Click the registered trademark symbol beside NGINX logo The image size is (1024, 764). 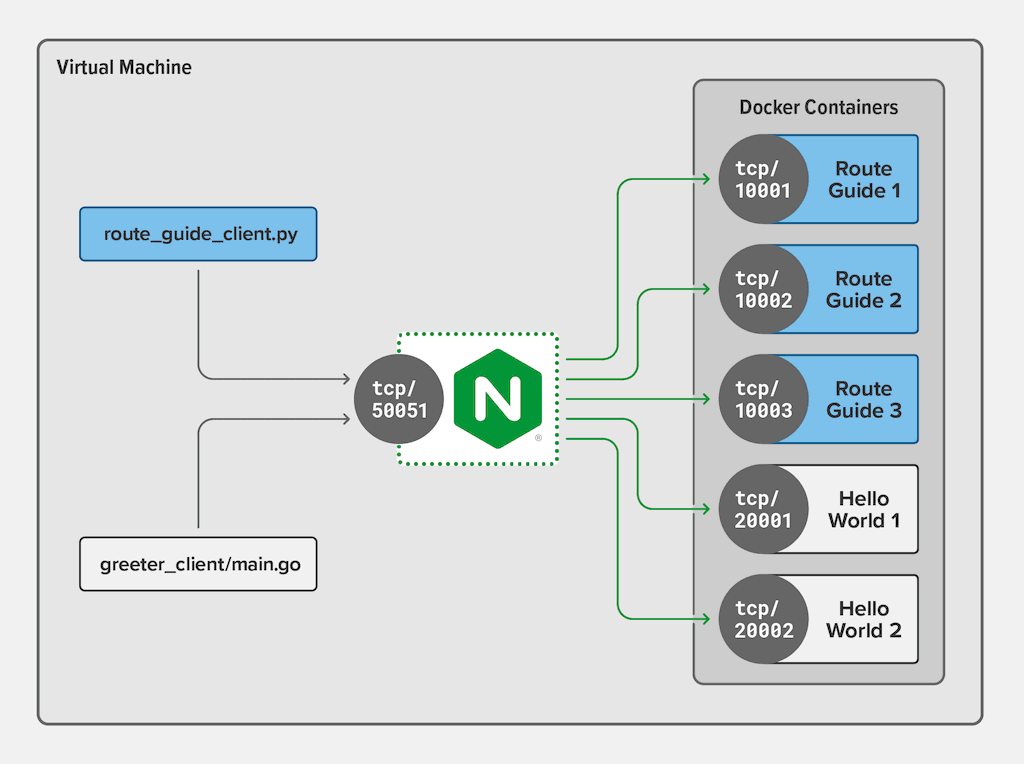pyautogui.click(x=539, y=439)
